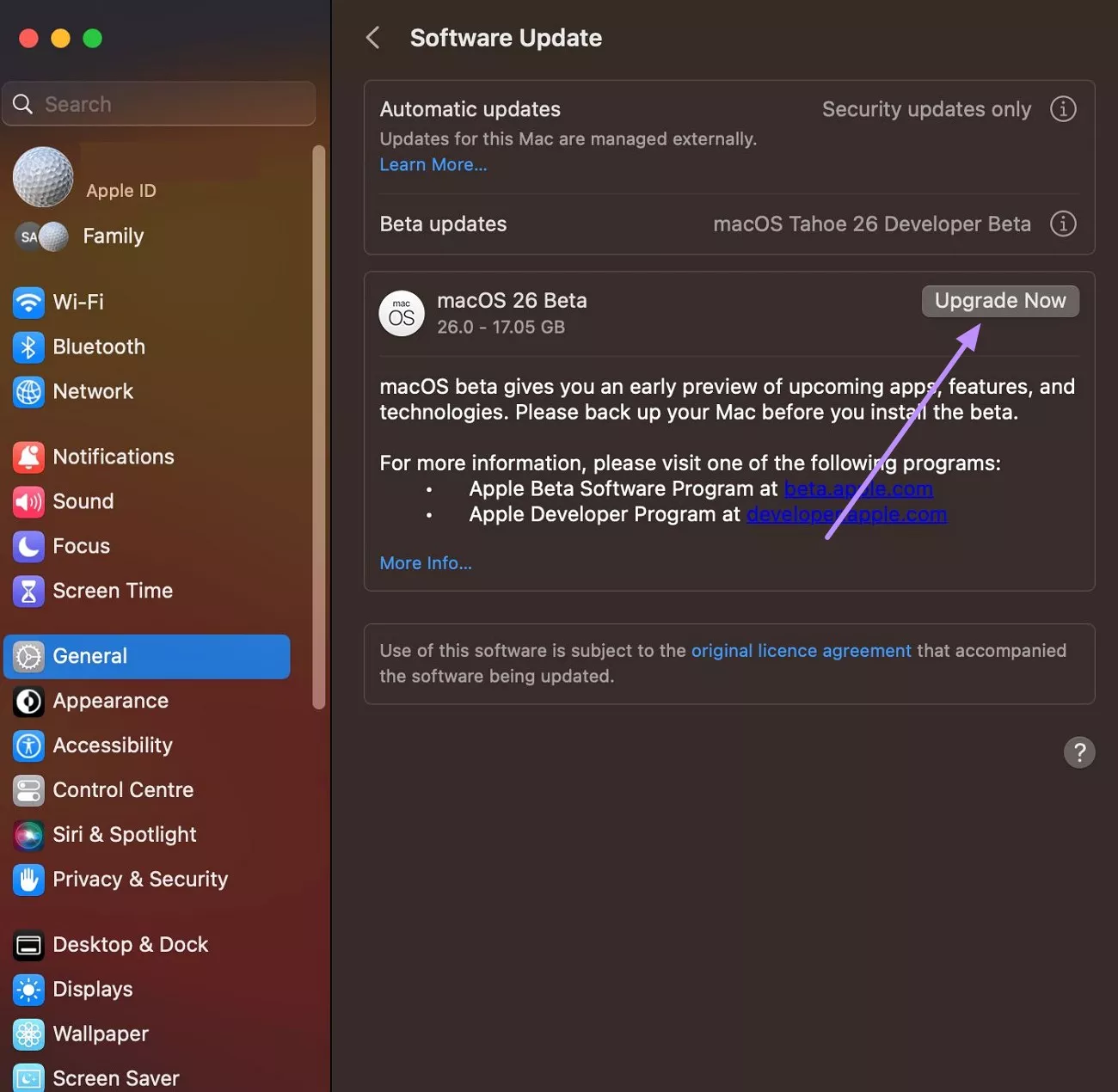This screenshot has height=1092, width=1118.
Task: Click the Sound label in sidebar
Action: 83,501
